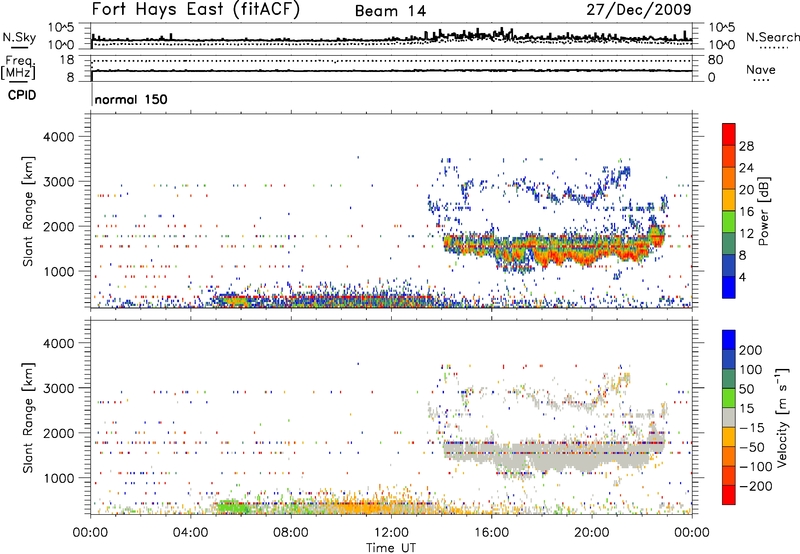Select the 'Nave' legend label
This screenshot has height=554, width=800.
pos(761,69)
